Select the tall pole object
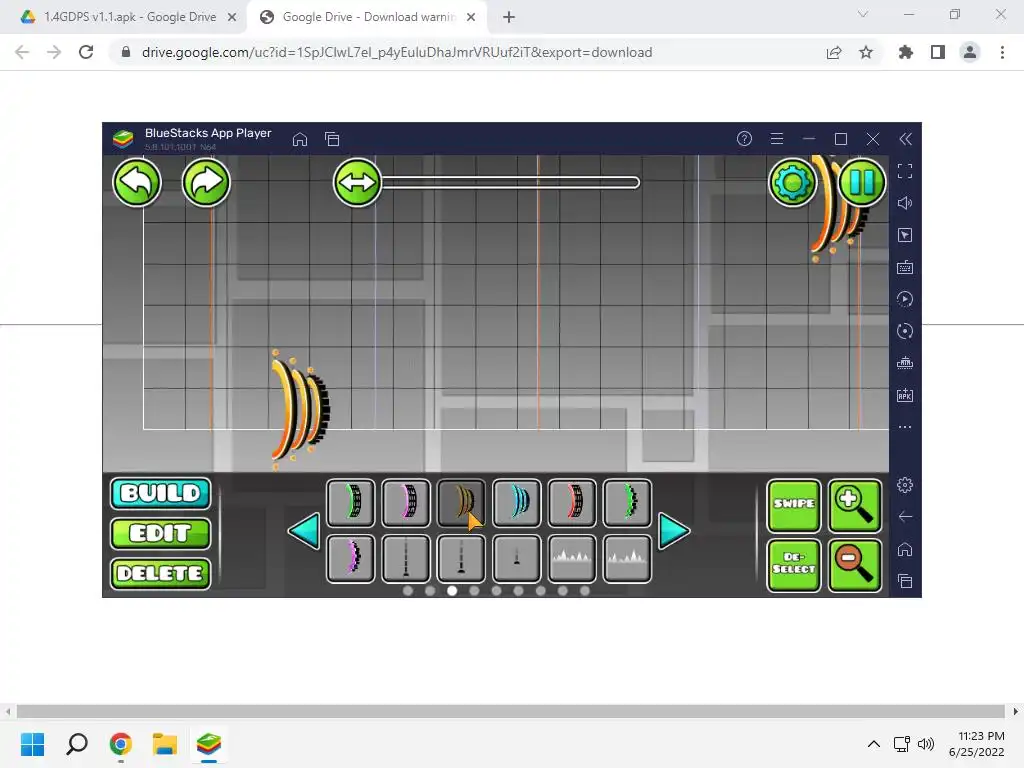 coord(406,558)
